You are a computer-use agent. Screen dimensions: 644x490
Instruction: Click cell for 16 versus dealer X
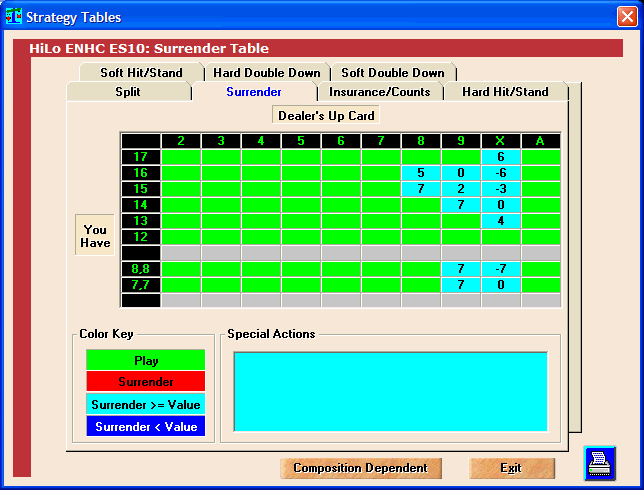pos(501,173)
